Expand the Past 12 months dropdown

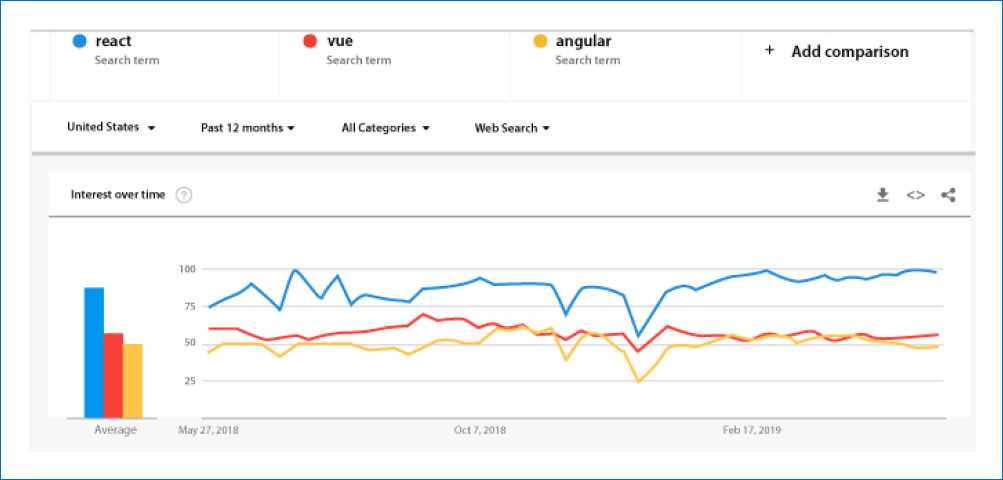[x=247, y=128]
